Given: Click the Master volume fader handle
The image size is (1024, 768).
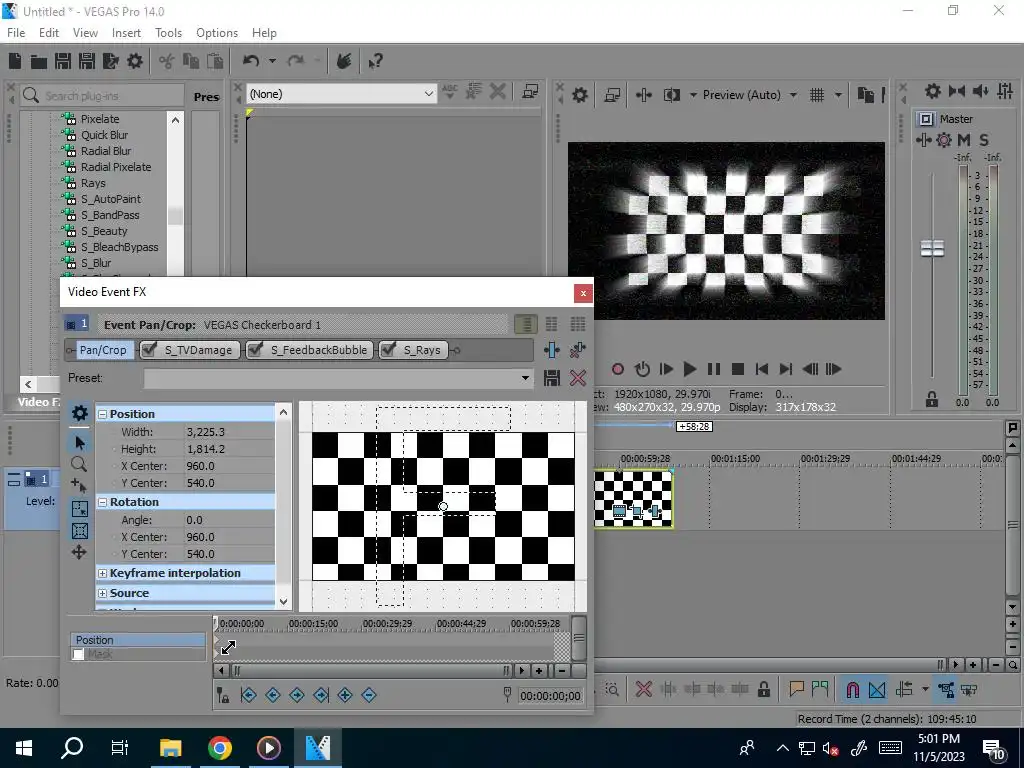Looking at the screenshot, I should [932, 249].
